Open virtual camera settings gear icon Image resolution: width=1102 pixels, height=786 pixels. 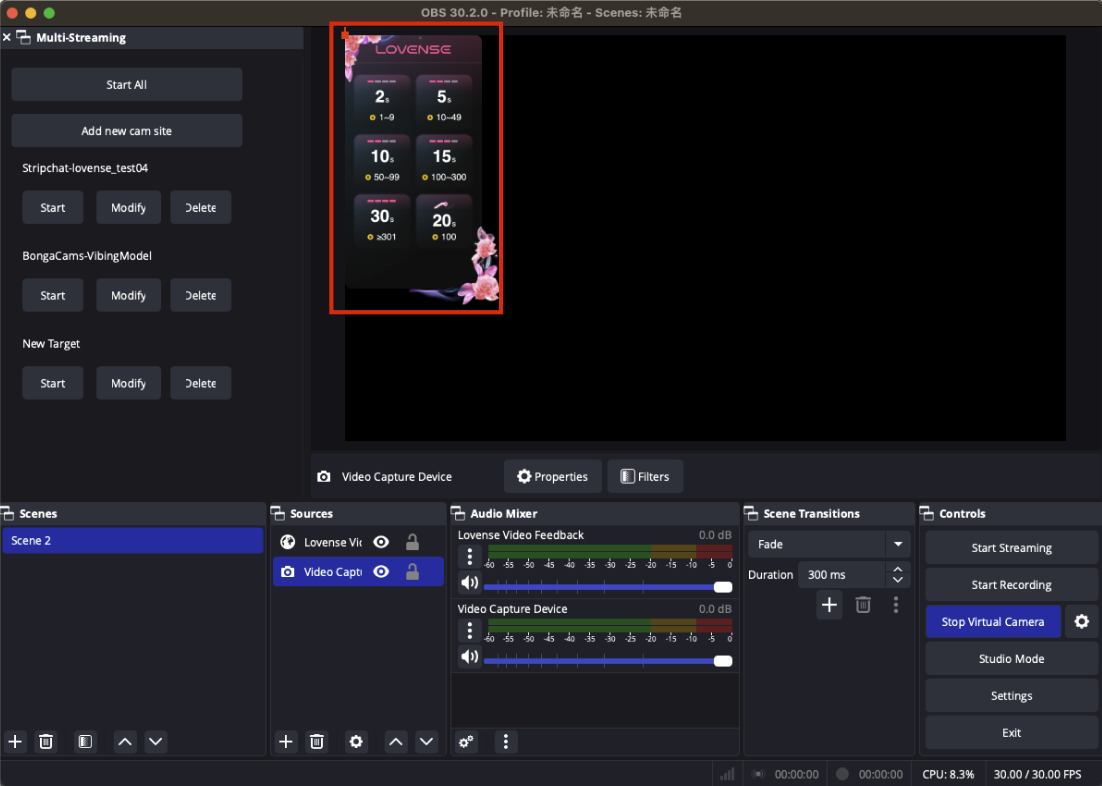point(1081,622)
